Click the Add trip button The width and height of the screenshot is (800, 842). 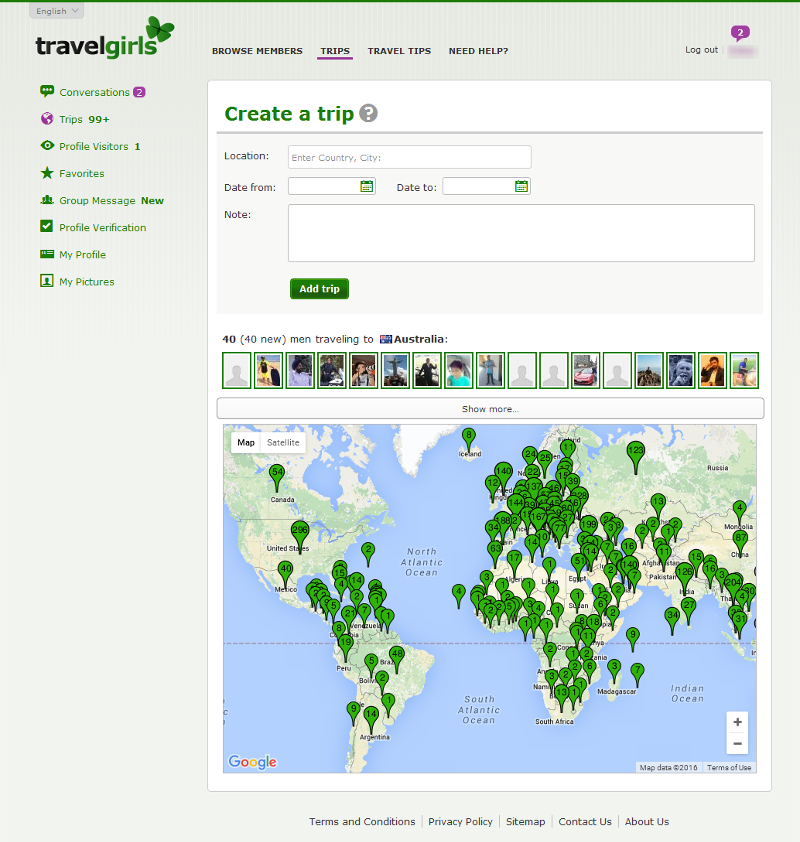pos(319,289)
